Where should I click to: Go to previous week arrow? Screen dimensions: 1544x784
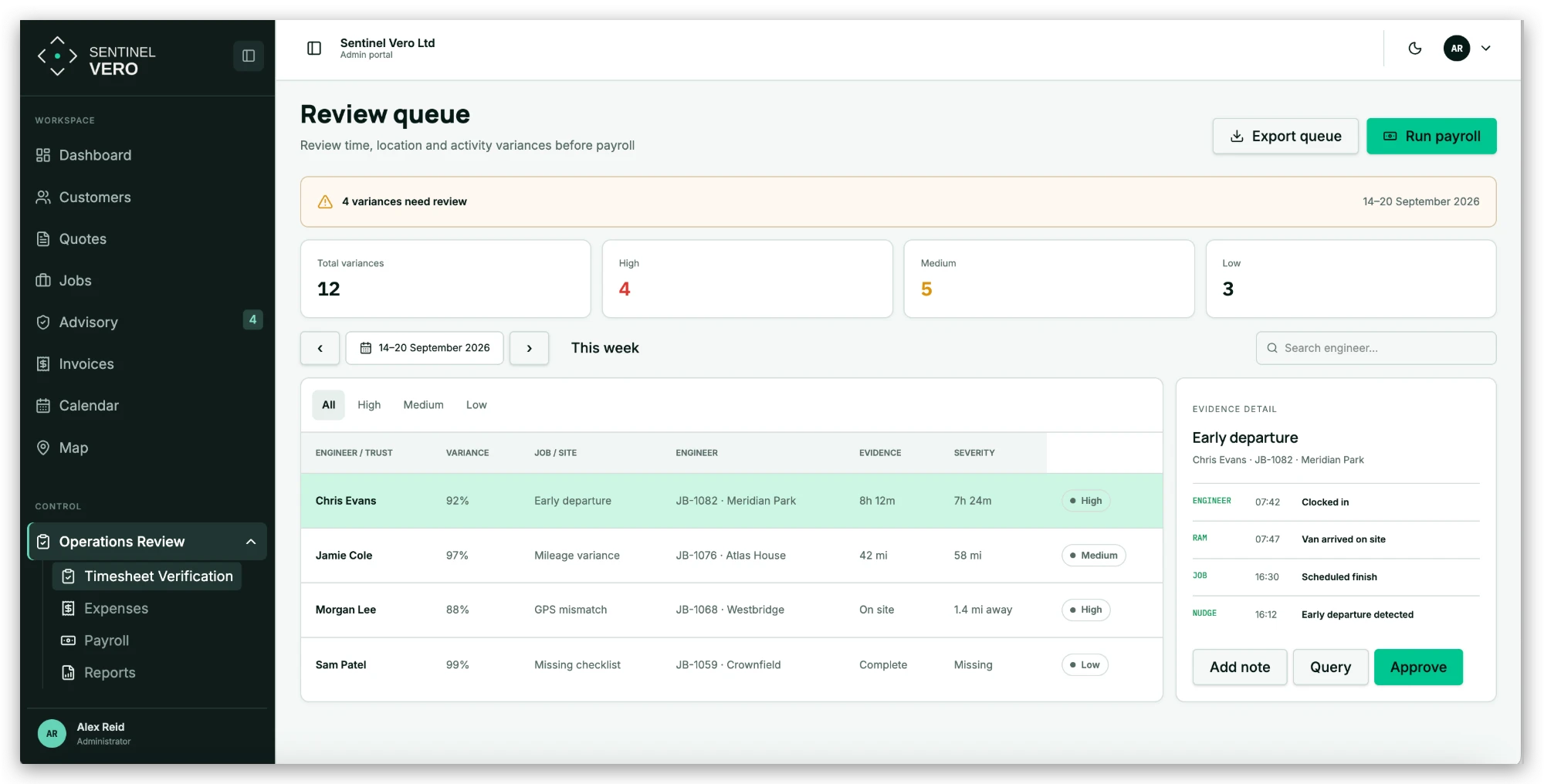(x=320, y=348)
